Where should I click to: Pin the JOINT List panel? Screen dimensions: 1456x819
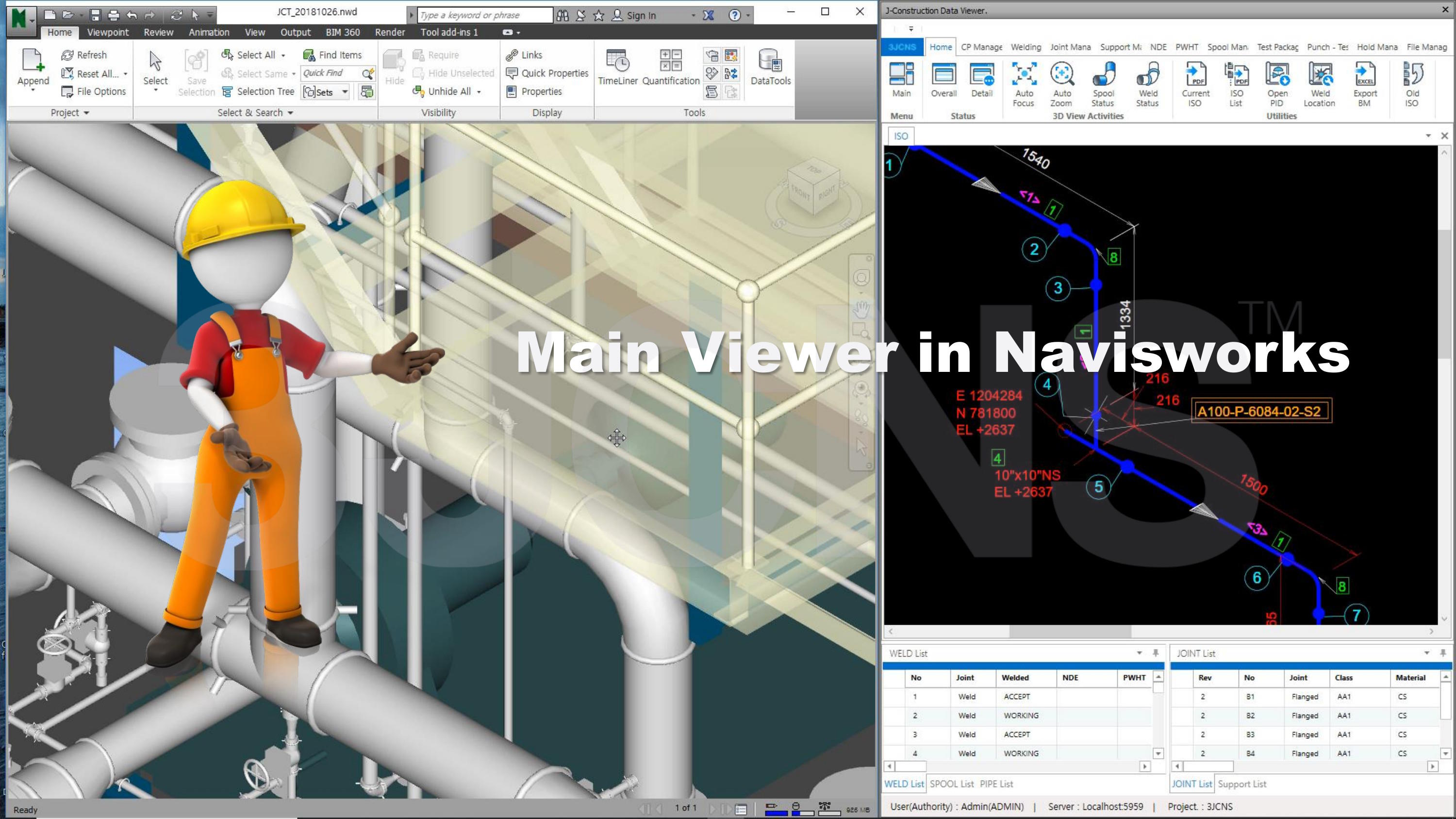coord(1442,653)
